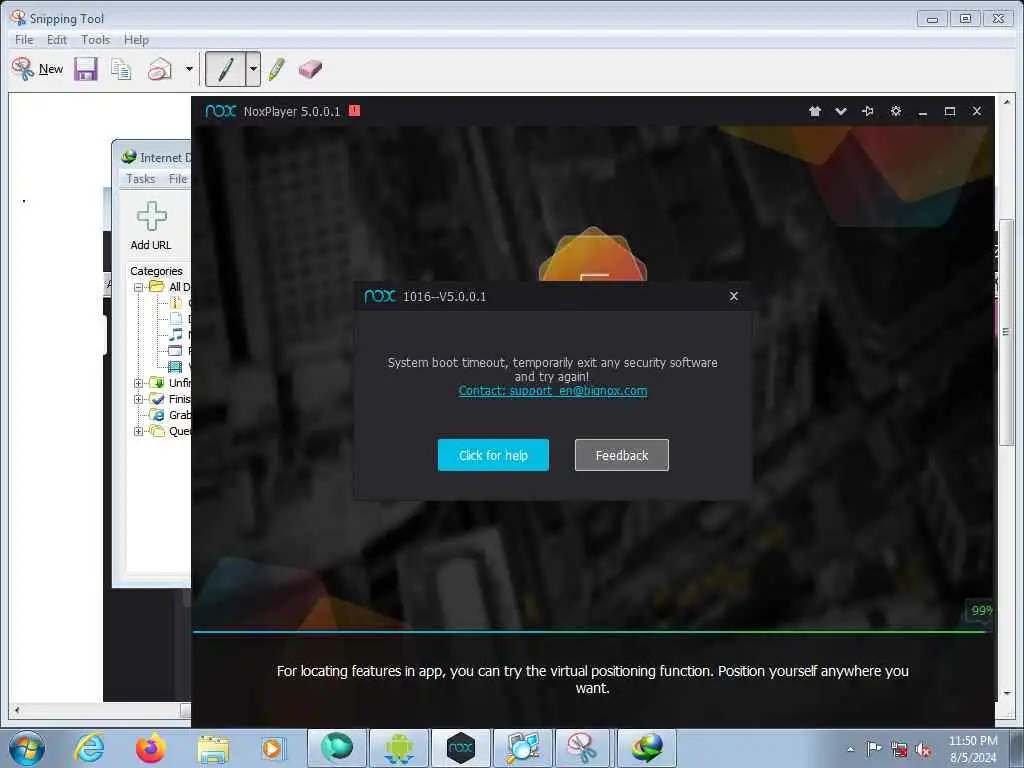Open Snipping Tool File menu
The image size is (1024, 768).
24,40
